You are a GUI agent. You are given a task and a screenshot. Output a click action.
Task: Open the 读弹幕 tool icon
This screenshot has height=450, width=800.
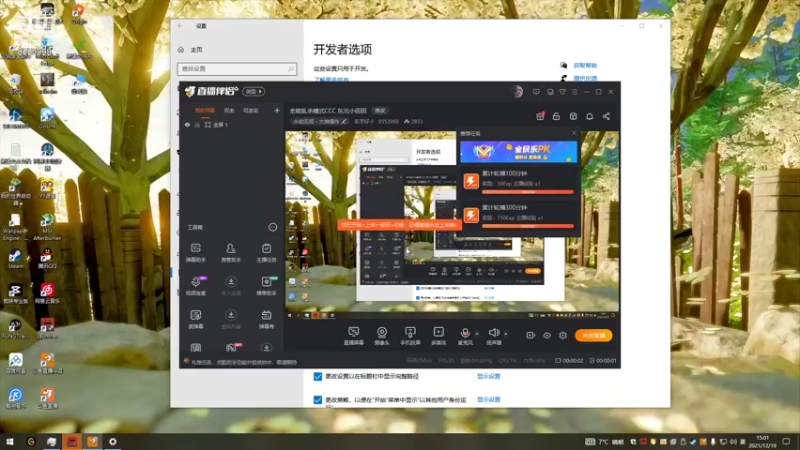(195, 319)
